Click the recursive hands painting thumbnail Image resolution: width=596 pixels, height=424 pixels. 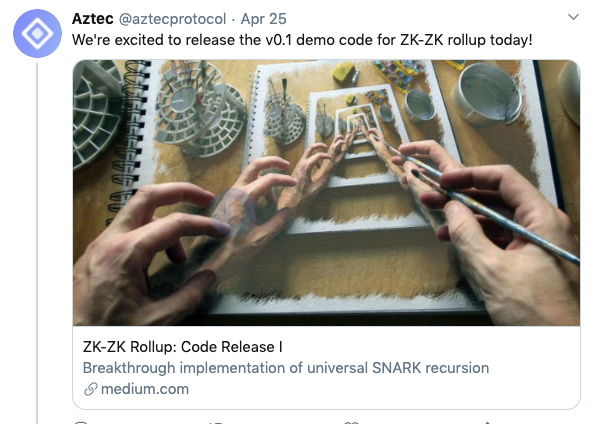click(x=327, y=192)
